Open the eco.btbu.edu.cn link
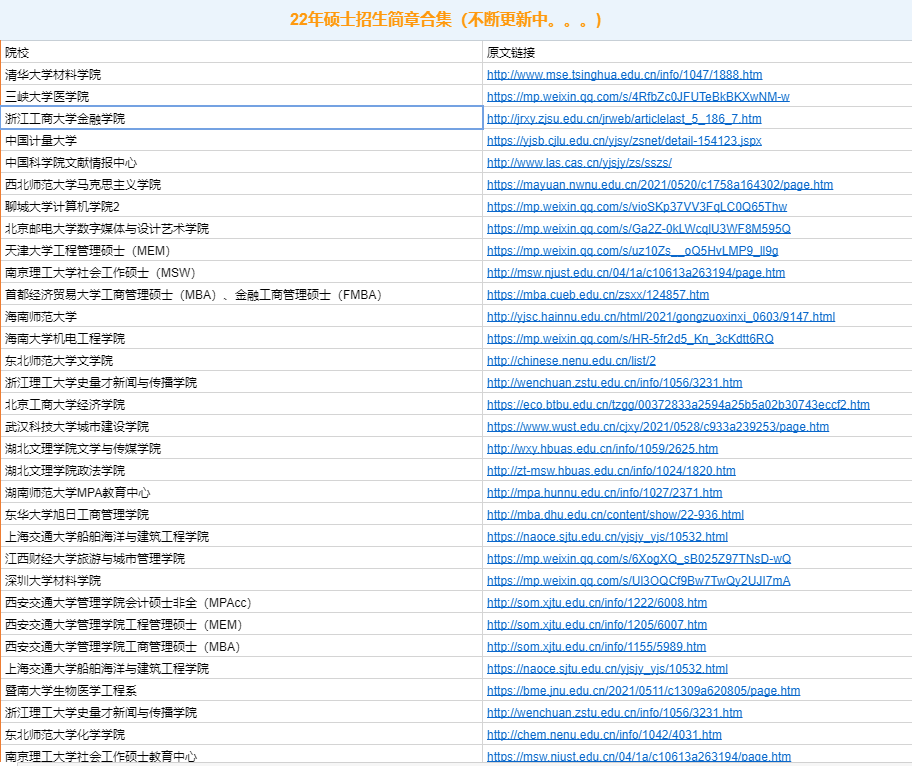 (x=678, y=405)
